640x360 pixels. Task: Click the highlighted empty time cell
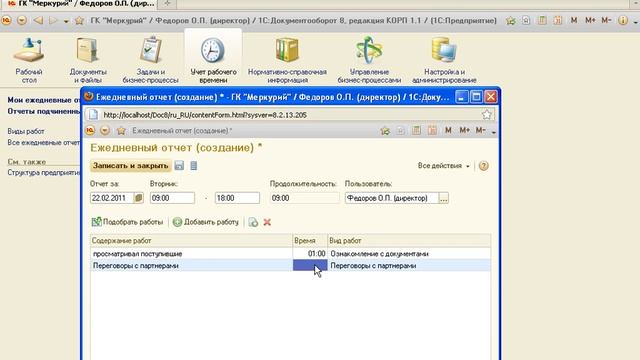[x=310, y=265]
